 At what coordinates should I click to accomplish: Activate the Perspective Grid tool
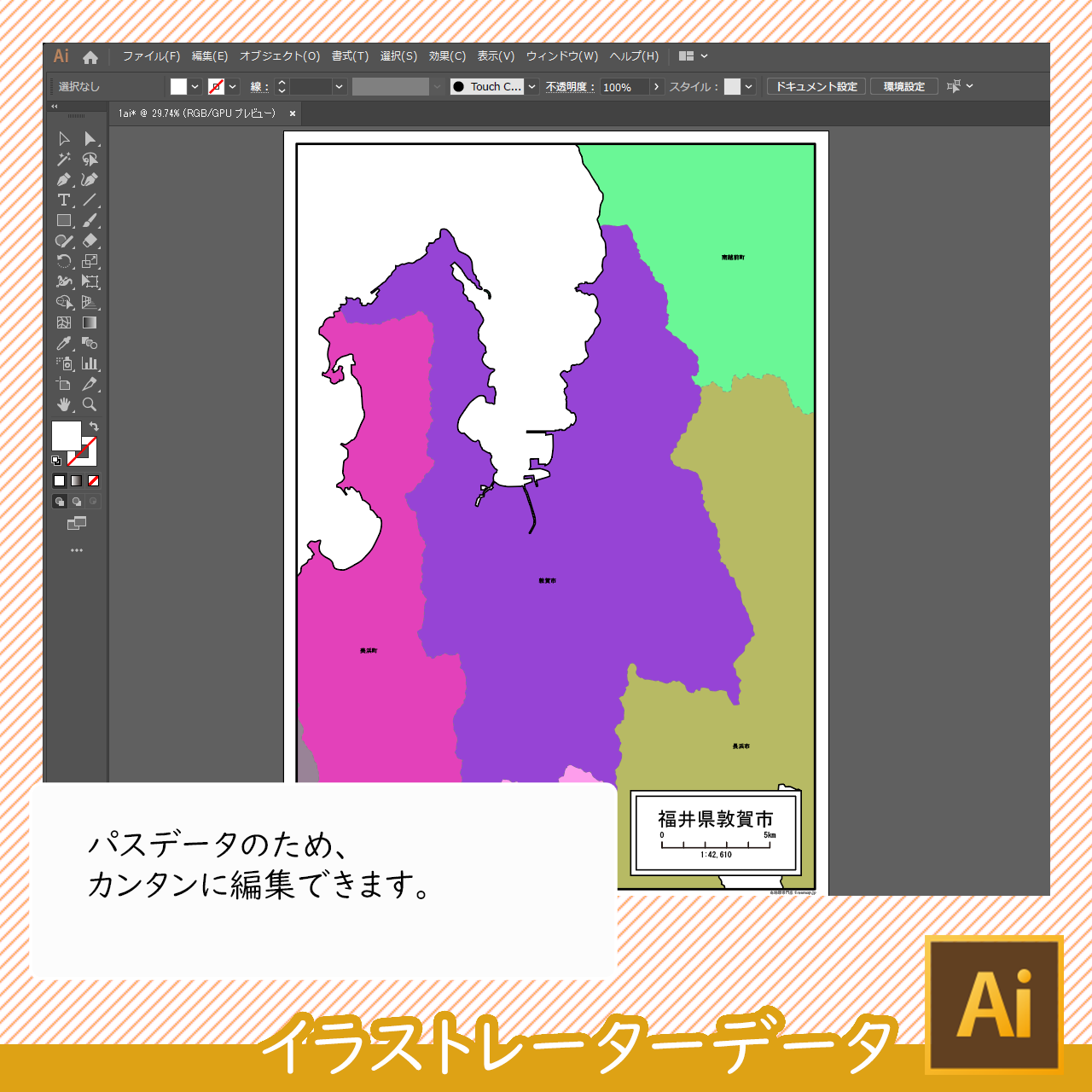tap(90, 303)
